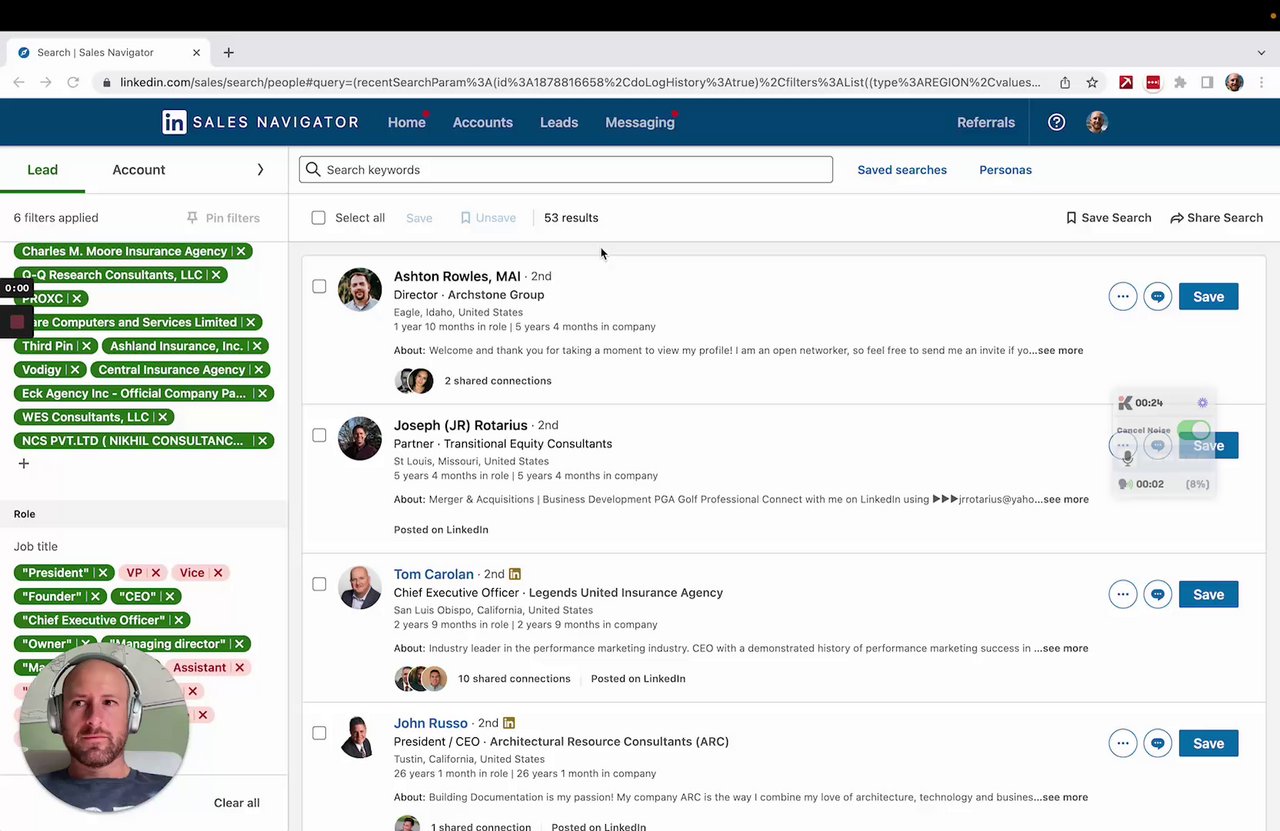Open Leads in the navigation bar

559,122
